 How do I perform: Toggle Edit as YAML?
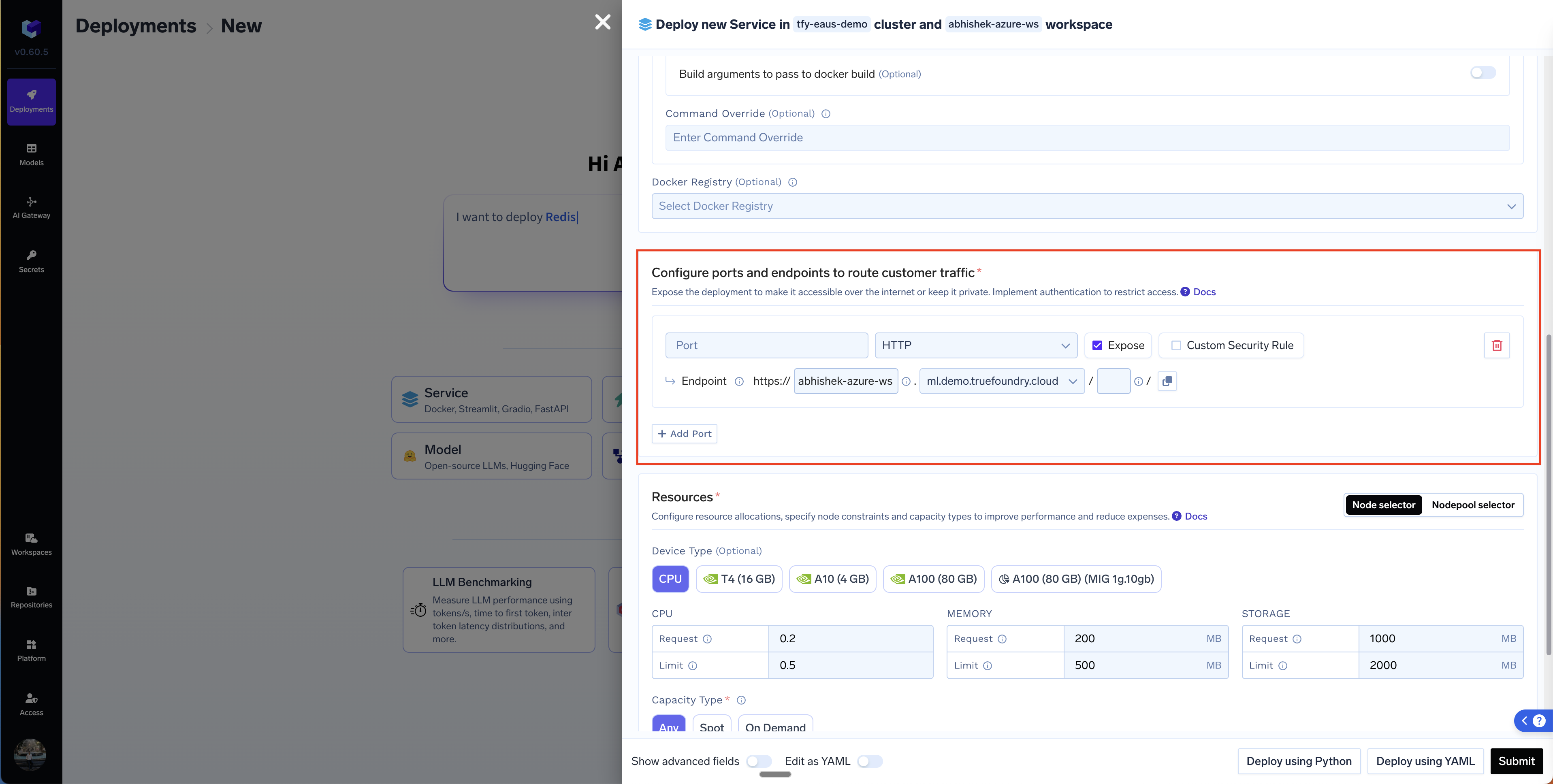(x=870, y=761)
